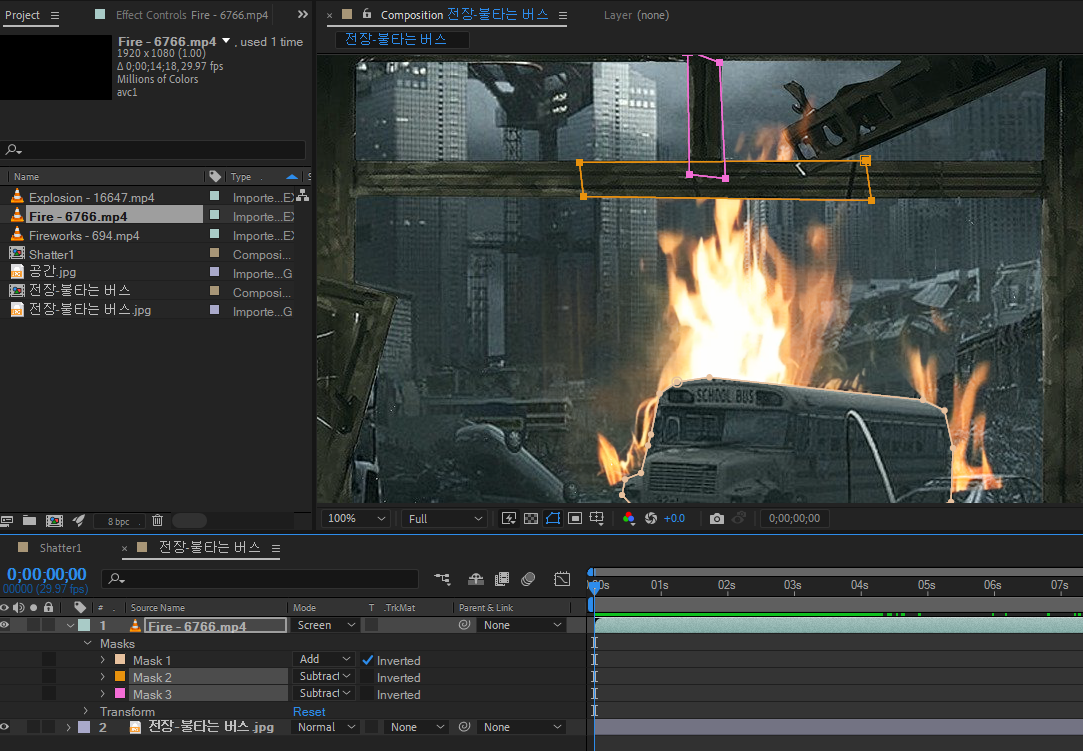
Task: Toggle transparency grid in composition viewer
Action: [x=530, y=518]
